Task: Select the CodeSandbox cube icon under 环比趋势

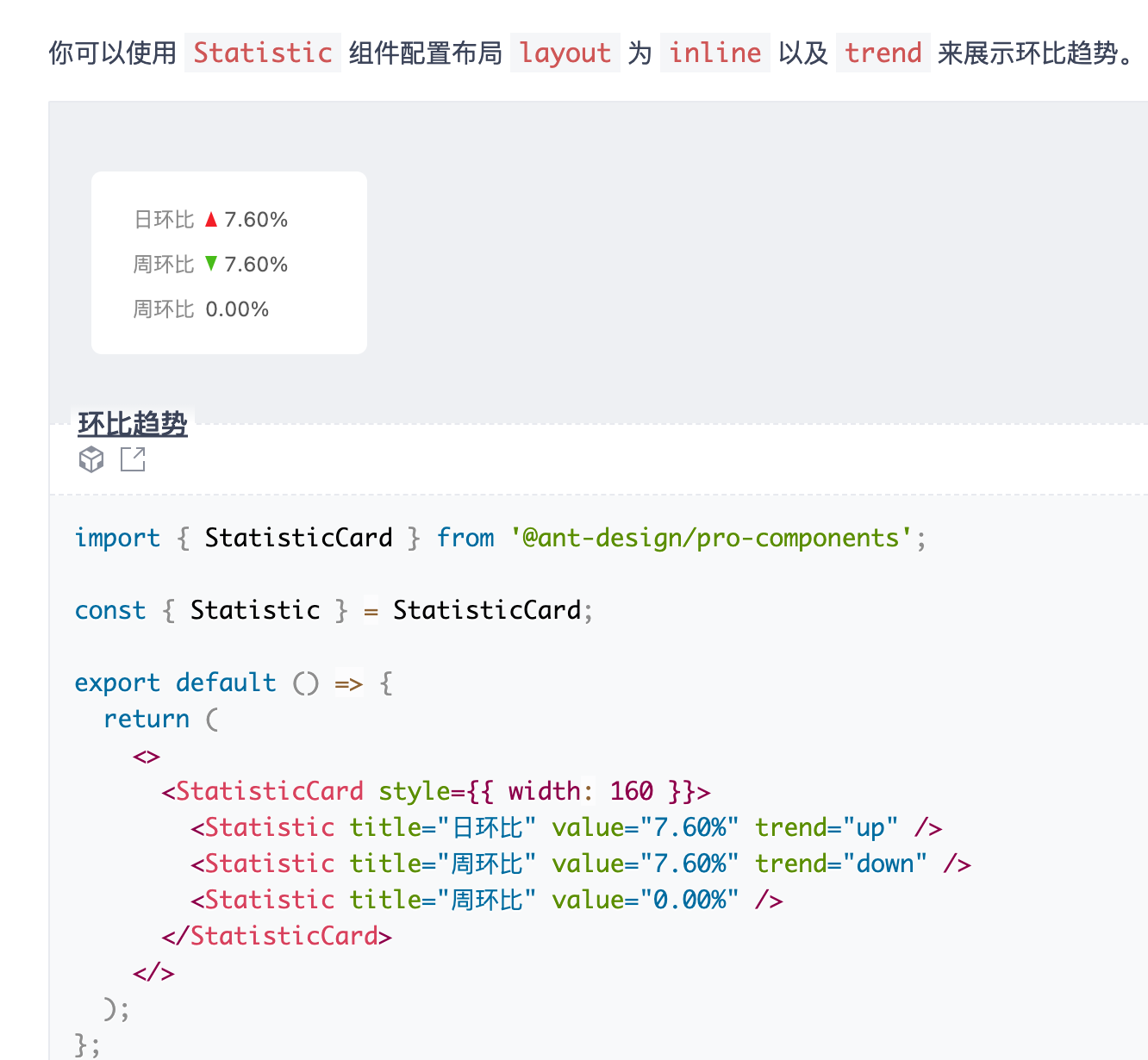Action: 90,459
